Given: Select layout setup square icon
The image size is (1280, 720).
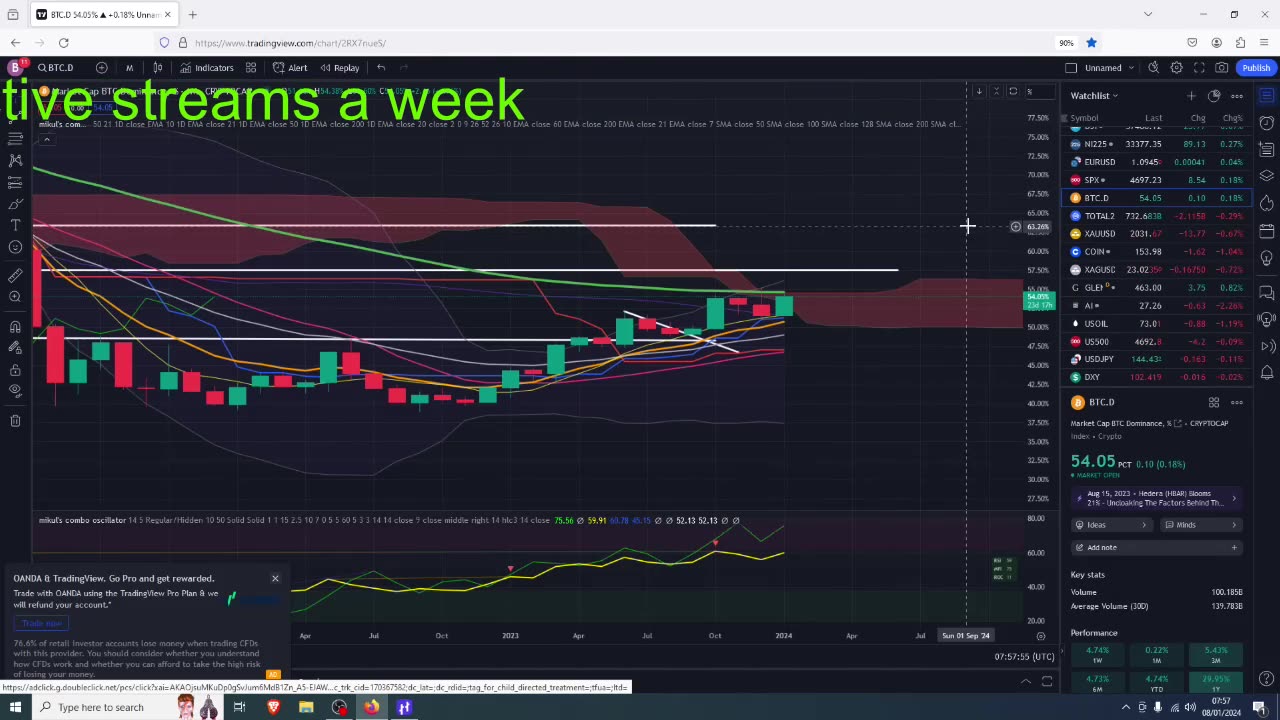Looking at the screenshot, I should click(1071, 67).
